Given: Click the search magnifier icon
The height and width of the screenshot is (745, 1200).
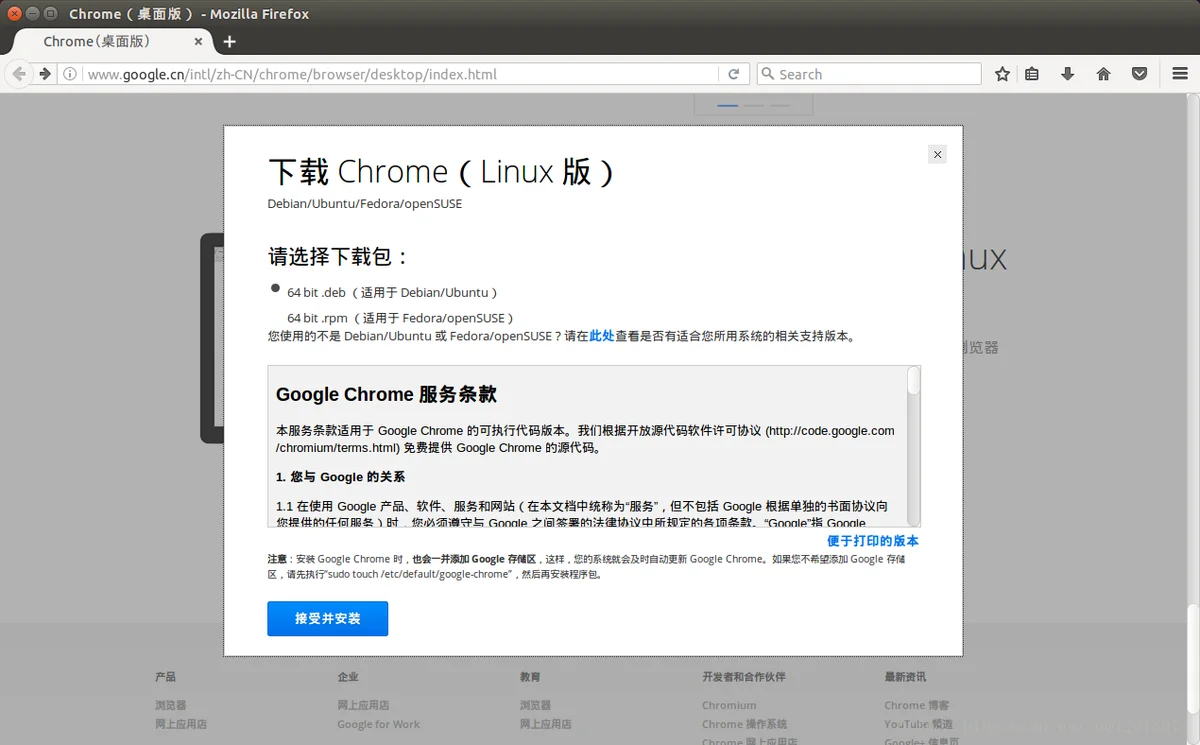Looking at the screenshot, I should pos(768,74).
